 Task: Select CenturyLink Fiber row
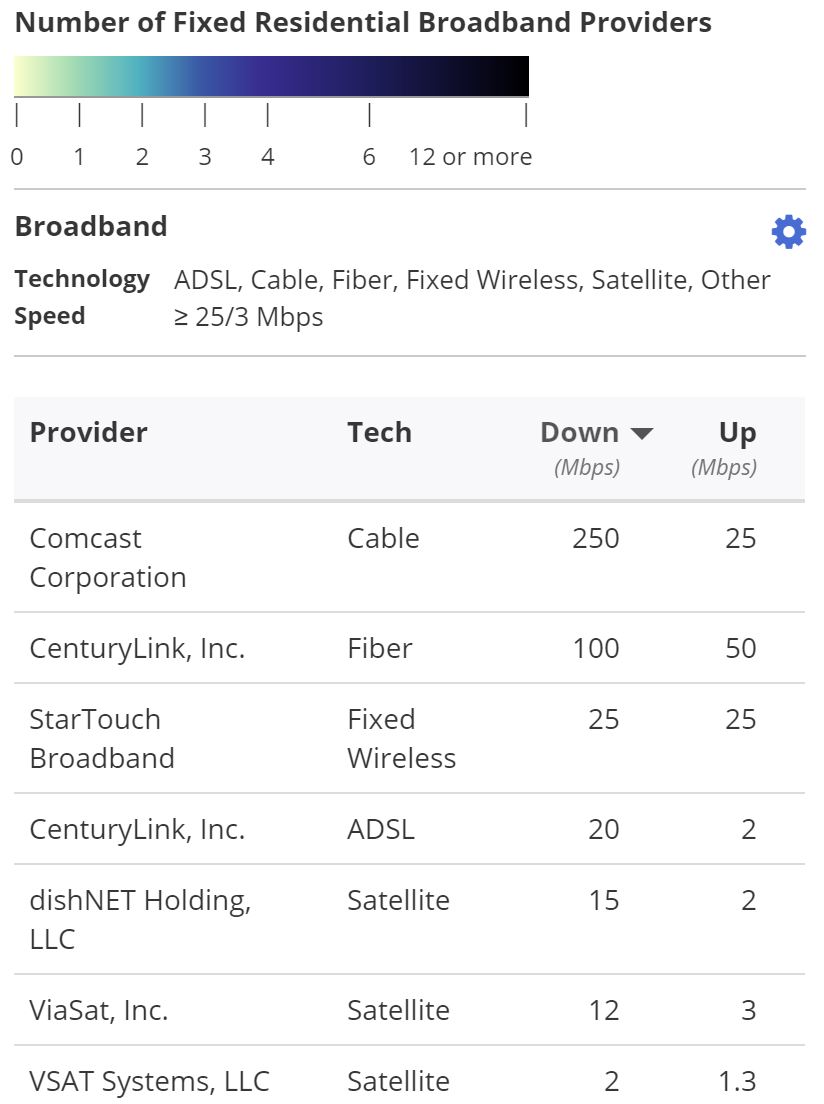pos(409,648)
